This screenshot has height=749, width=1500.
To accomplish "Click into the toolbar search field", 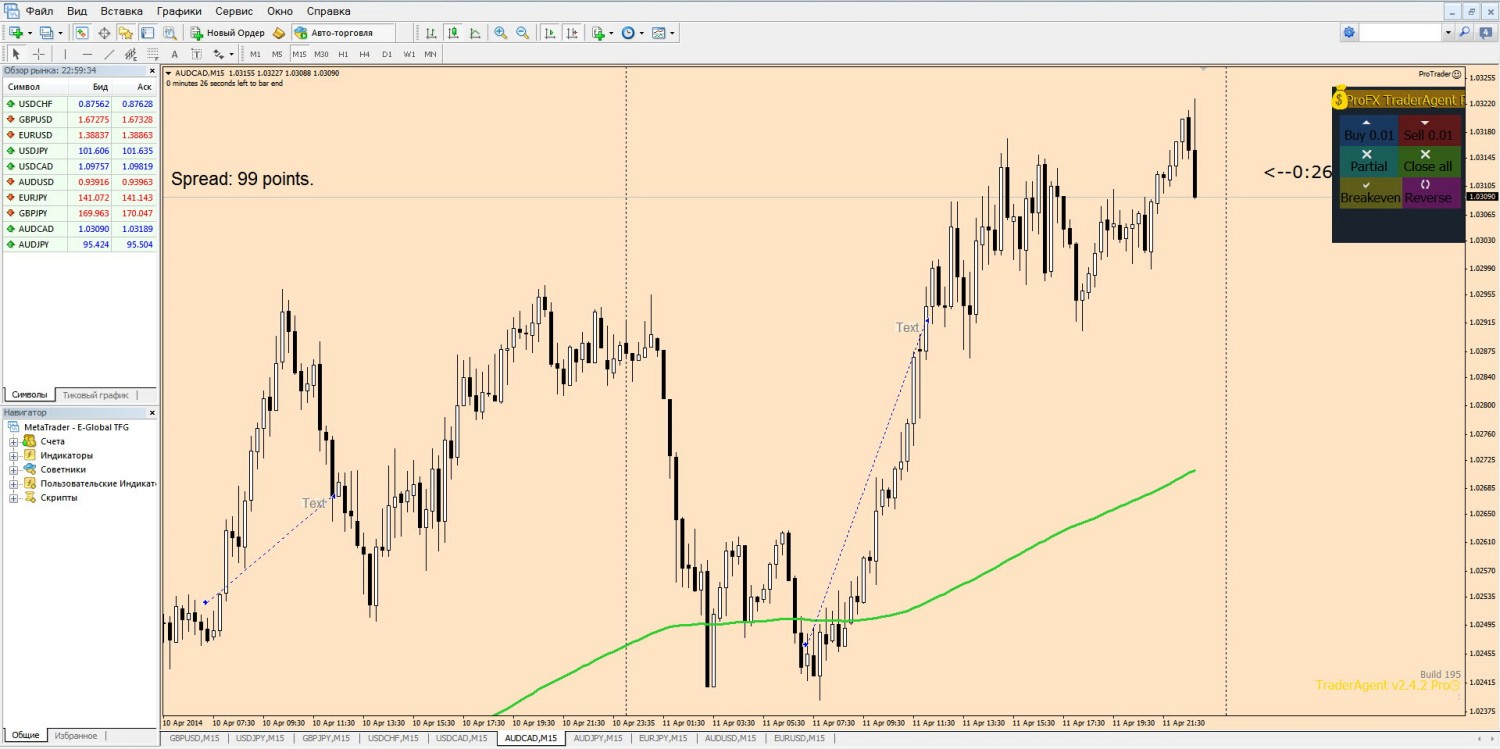I will pos(1400,33).
